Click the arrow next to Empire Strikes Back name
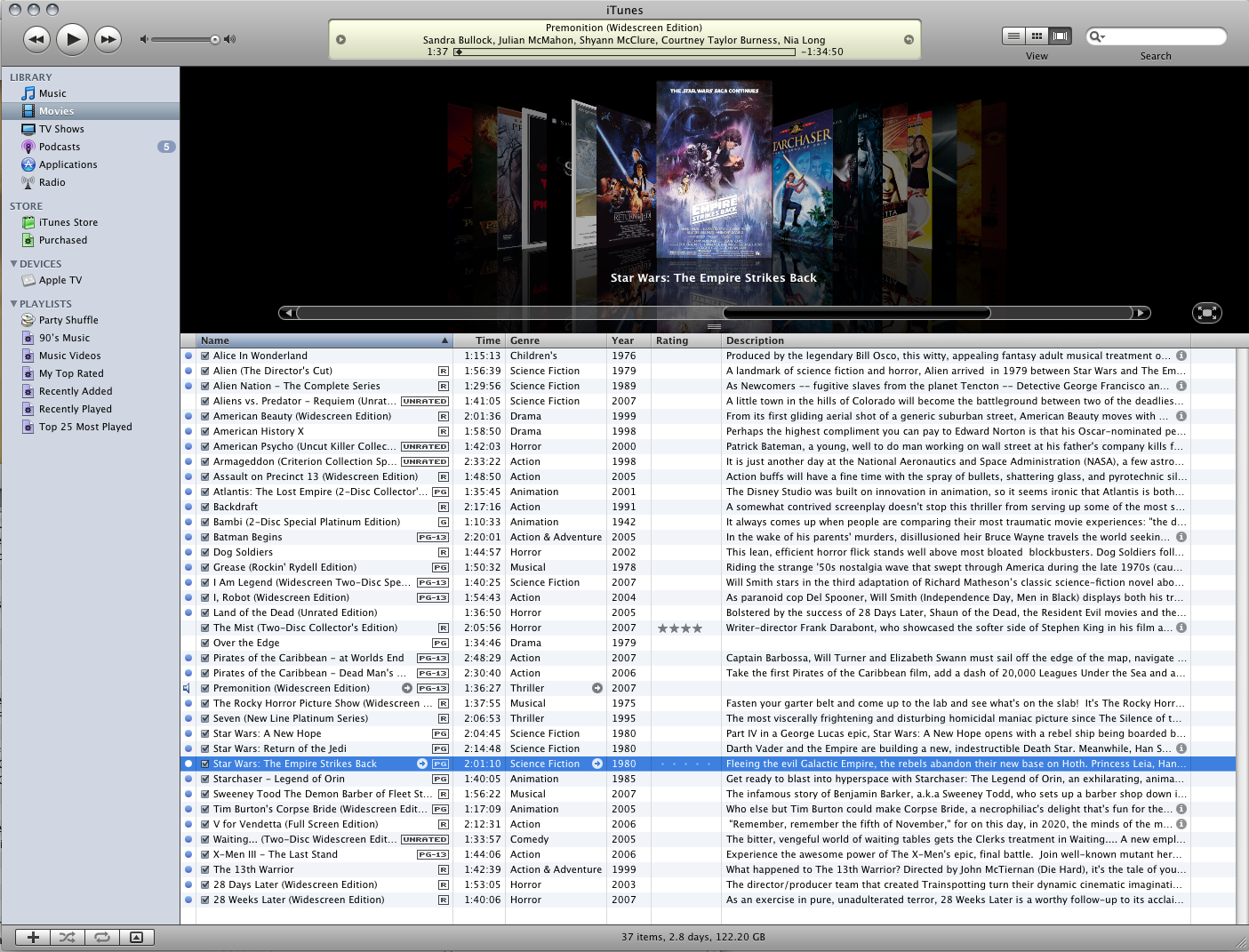1249x952 pixels. coord(422,764)
